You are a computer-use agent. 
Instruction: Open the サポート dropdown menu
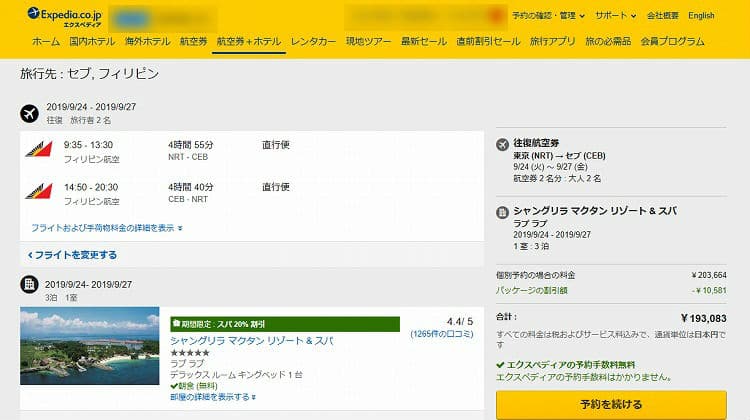click(615, 16)
